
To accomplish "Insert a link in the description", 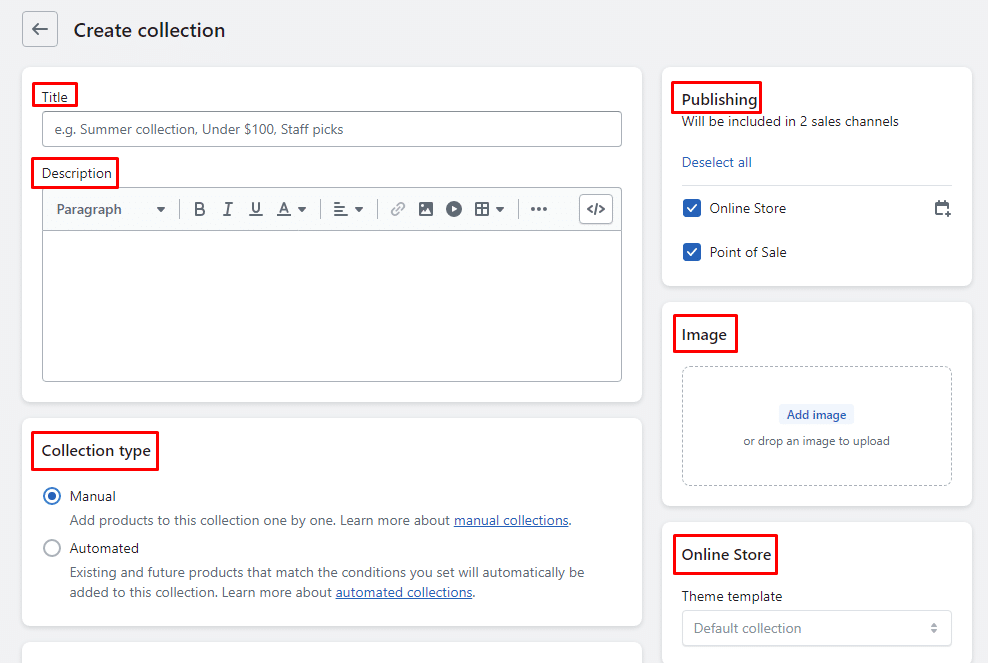I will 398,209.
